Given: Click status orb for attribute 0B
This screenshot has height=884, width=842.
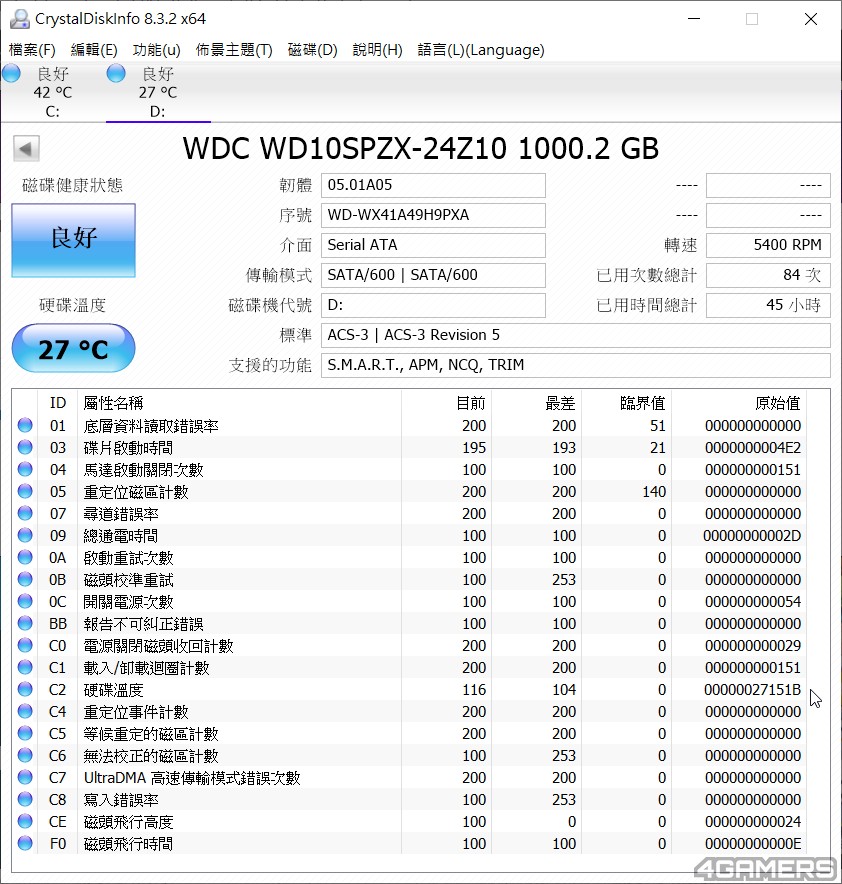Looking at the screenshot, I should click(x=25, y=579).
